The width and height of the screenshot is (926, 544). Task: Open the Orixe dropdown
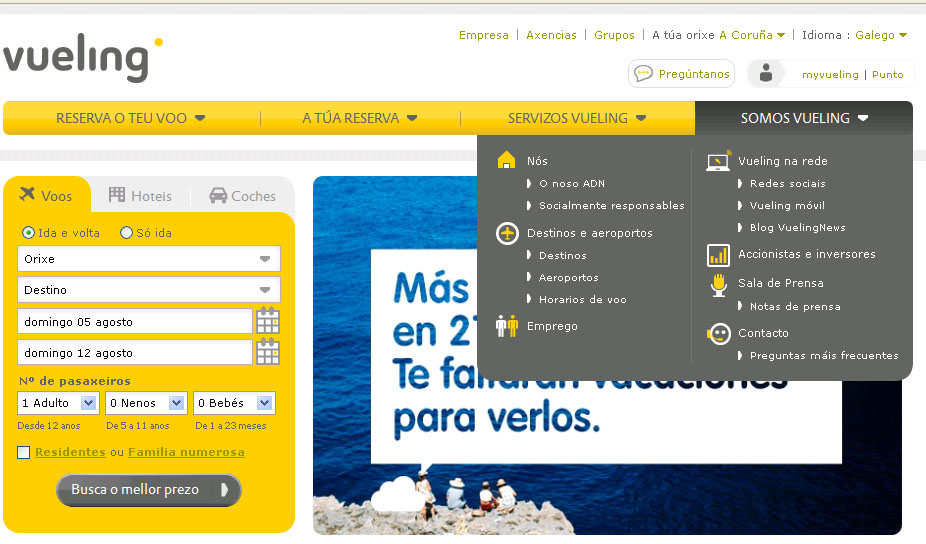click(149, 259)
